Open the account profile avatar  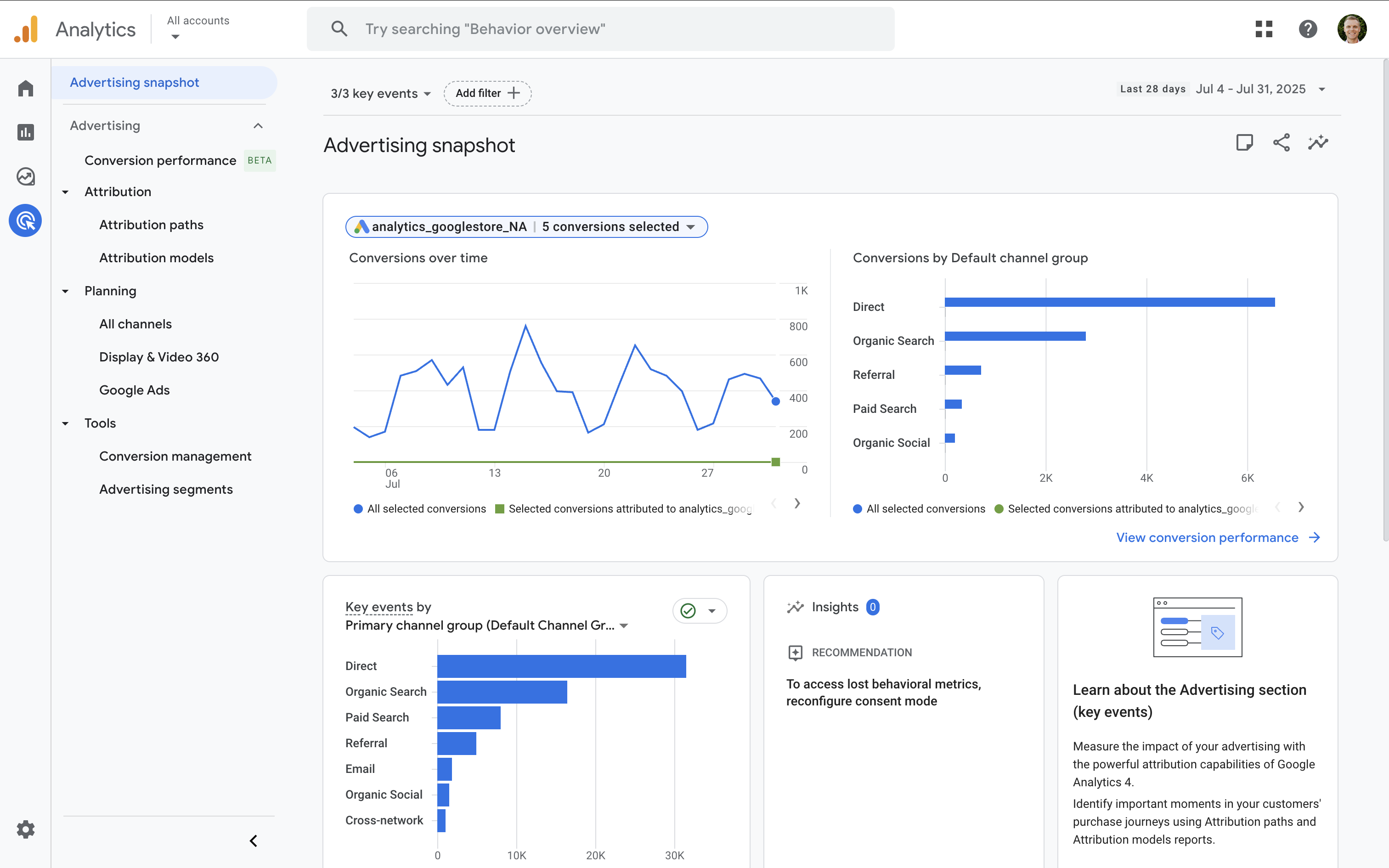coord(1352,28)
